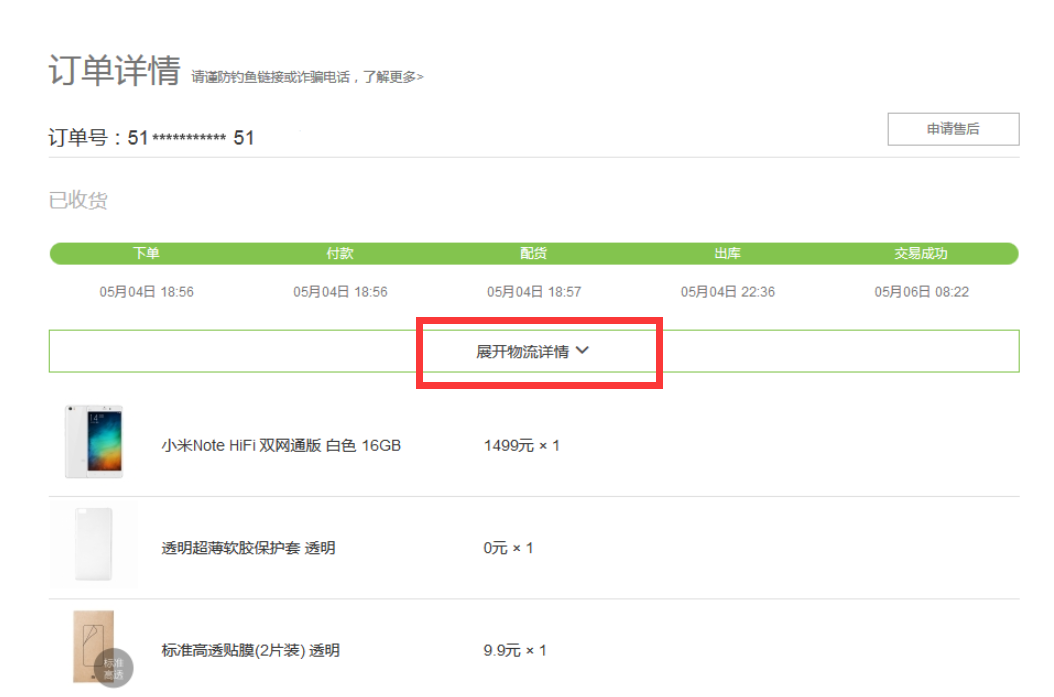This screenshot has width=1054, height=697.
Task: Click the 已收货 order status label
Action: [78, 200]
